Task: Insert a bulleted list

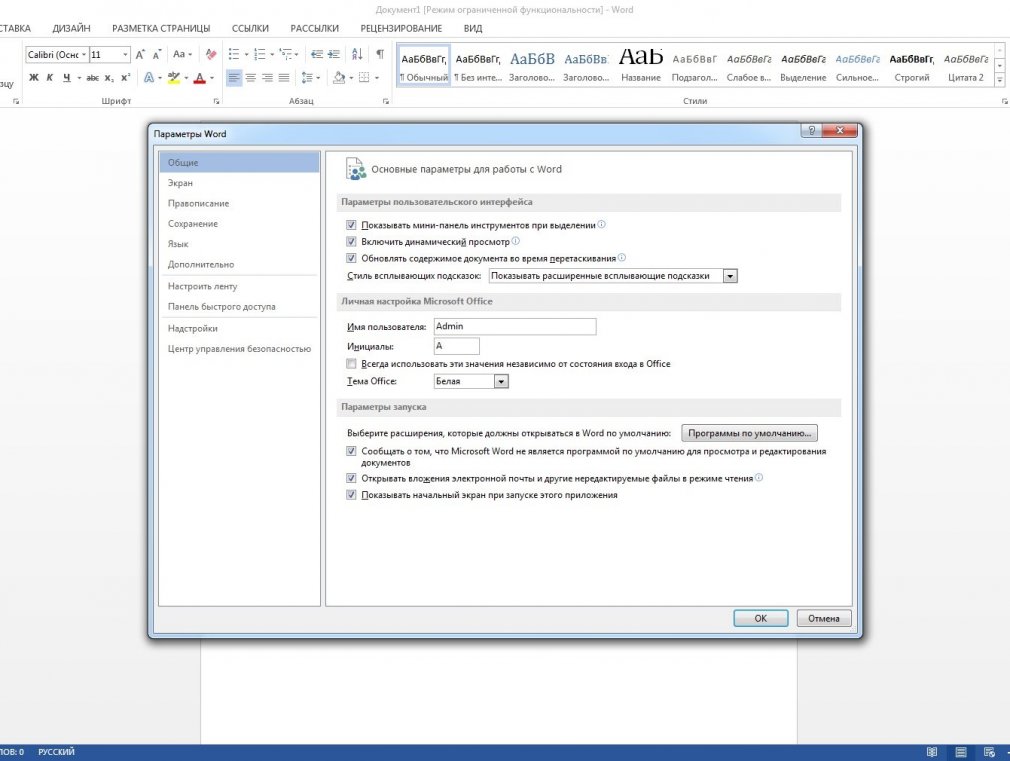Action: point(234,55)
